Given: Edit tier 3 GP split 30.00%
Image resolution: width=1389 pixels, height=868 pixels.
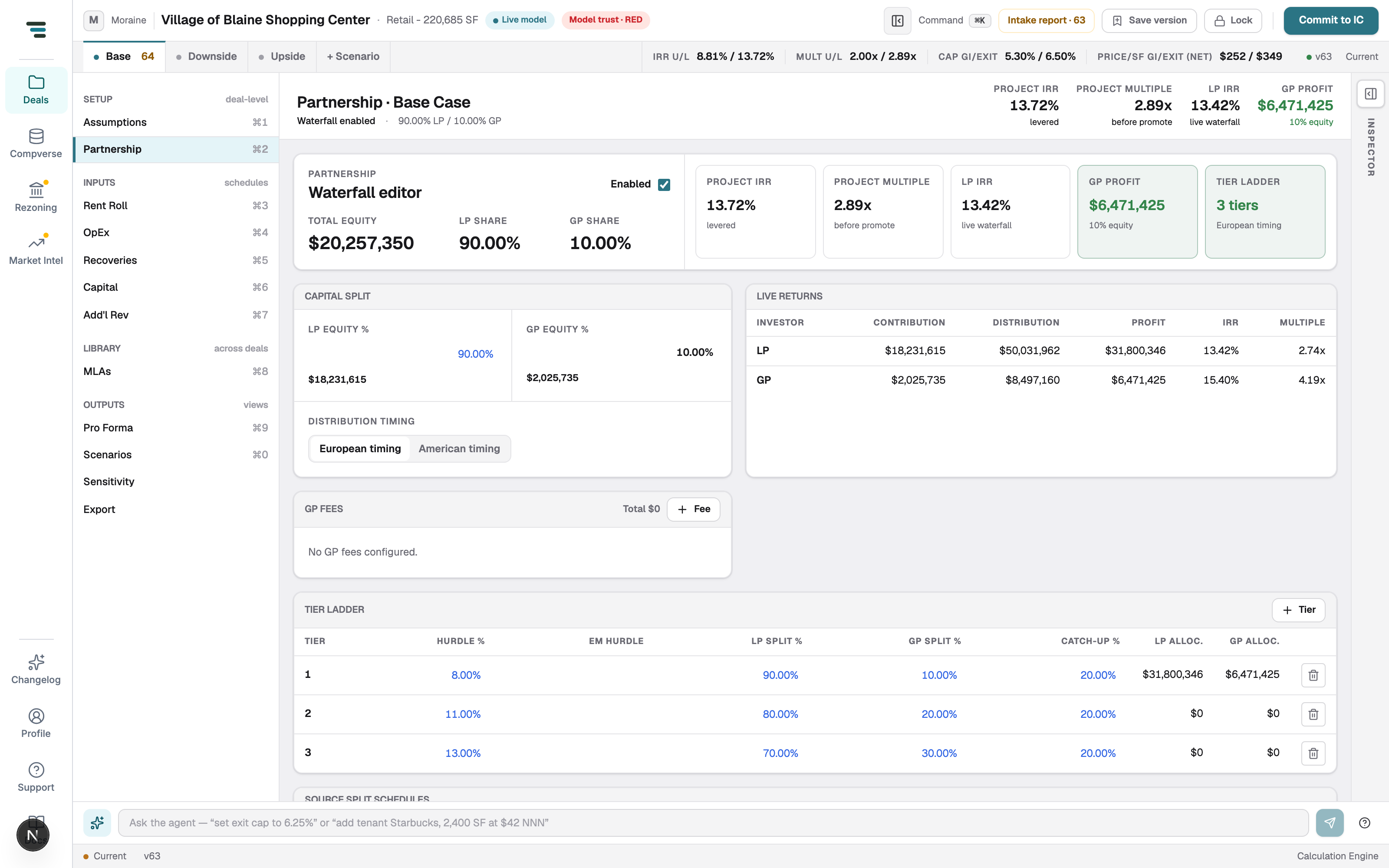Looking at the screenshot, I should tap(939, 753).
